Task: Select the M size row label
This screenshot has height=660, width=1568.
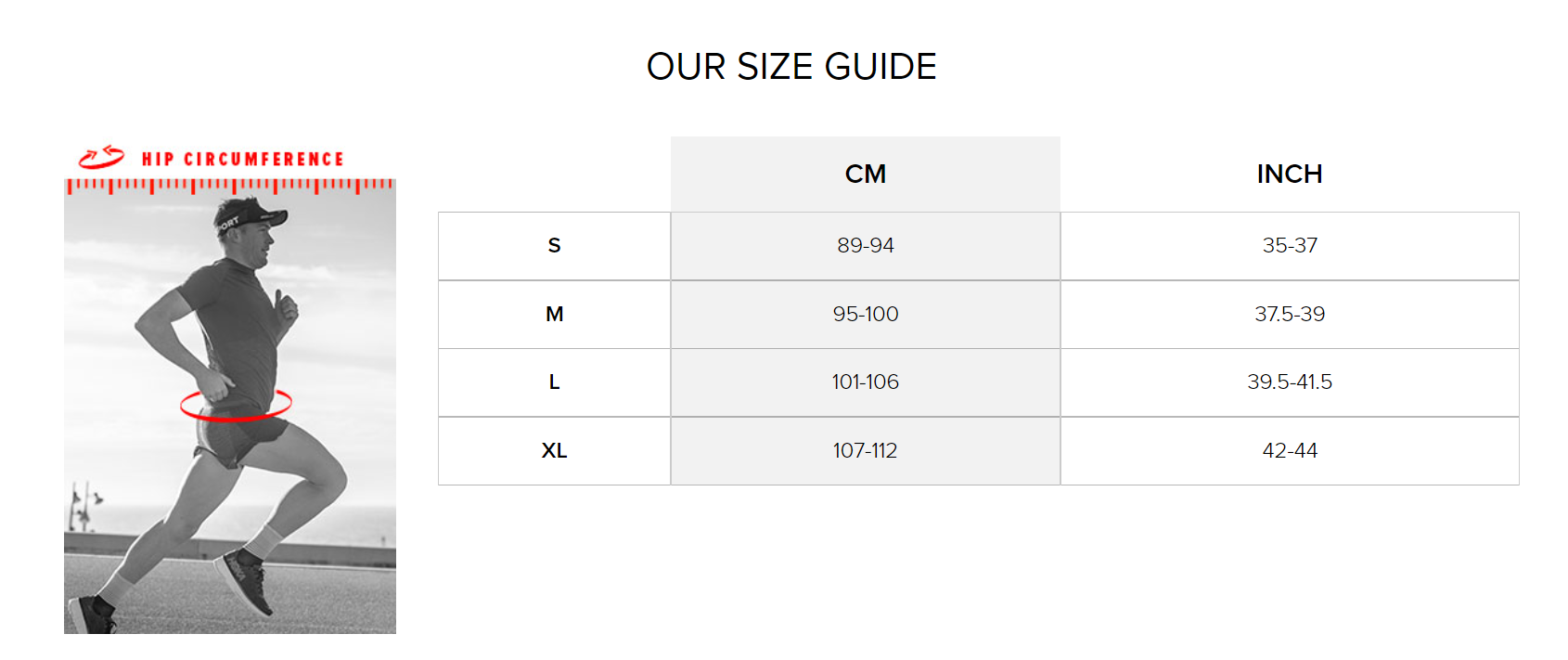Action: pos(554,315)
